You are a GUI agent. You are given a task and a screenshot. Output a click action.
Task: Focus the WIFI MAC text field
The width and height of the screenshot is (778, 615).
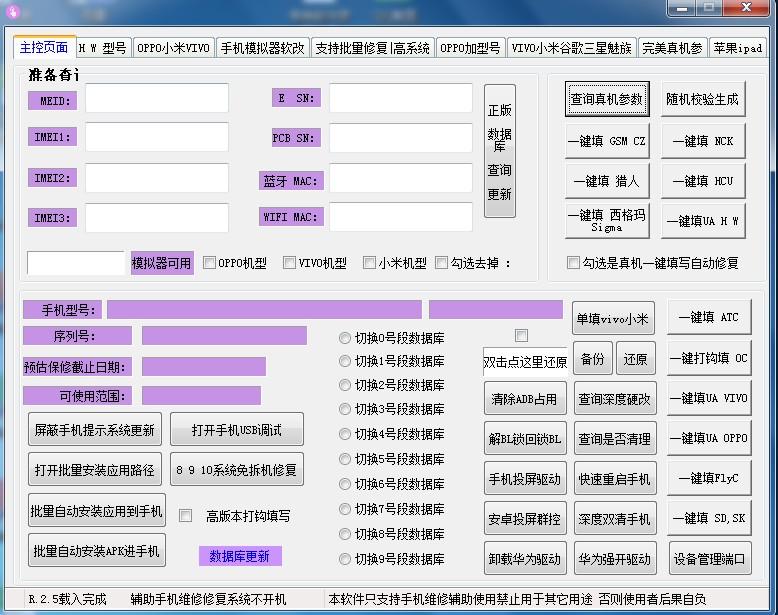pyautogui.click(x=401, y=217)
